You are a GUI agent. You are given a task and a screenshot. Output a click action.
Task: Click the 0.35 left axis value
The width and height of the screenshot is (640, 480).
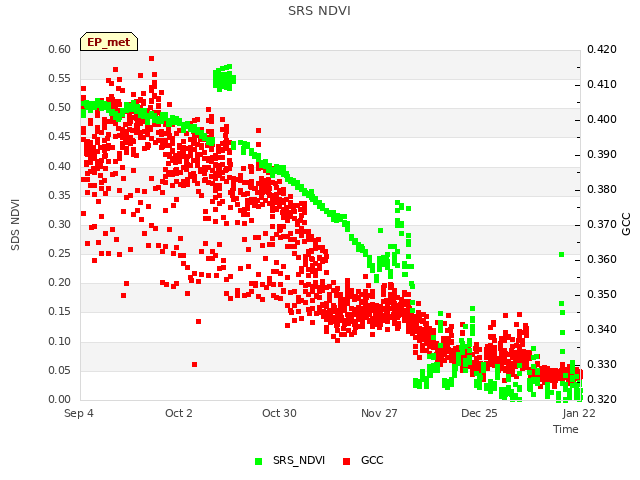(x=60, y=195)
